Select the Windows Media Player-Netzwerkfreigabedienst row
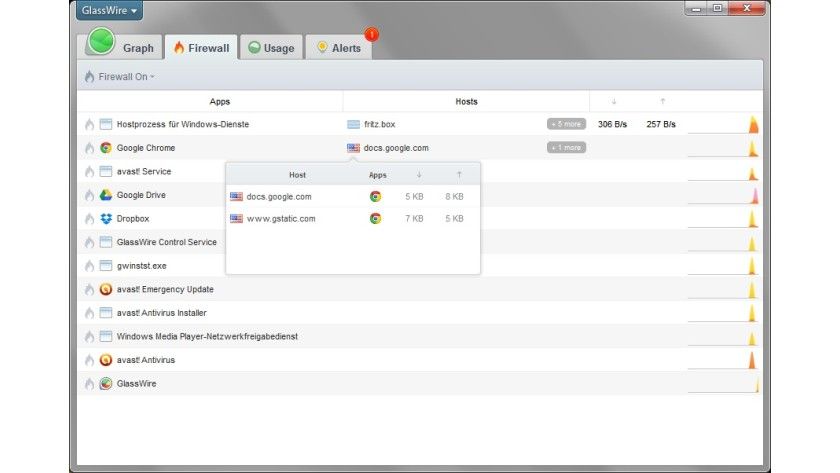 pos(420,336)
